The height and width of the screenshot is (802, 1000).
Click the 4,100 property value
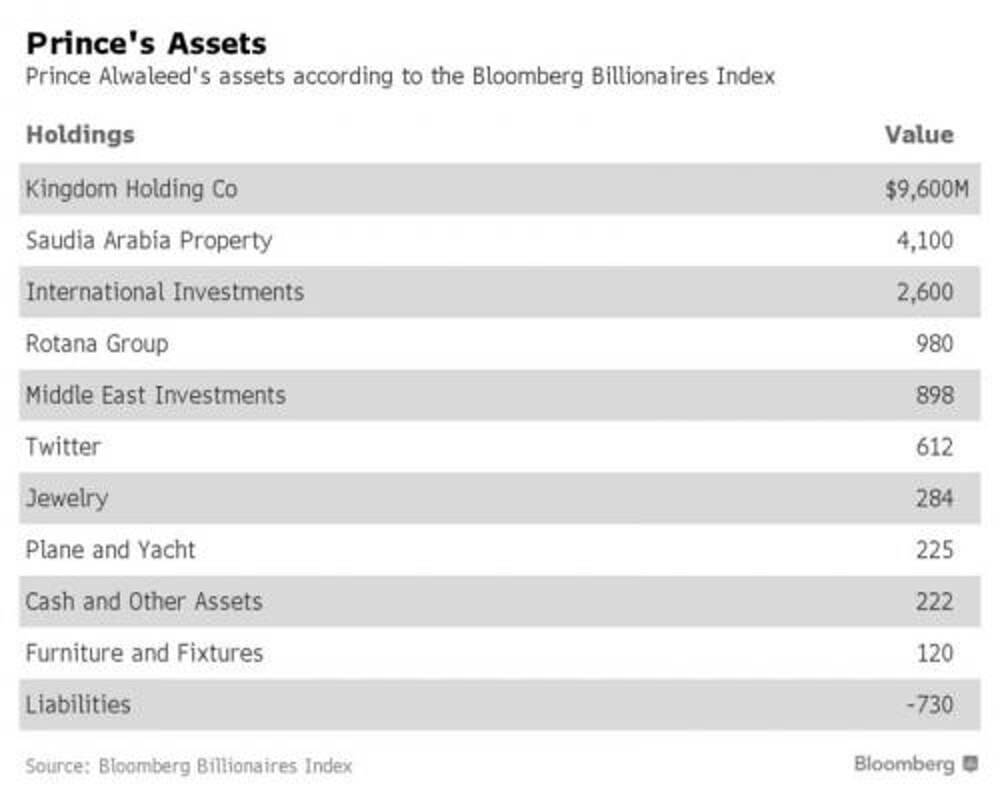[x=925, y=241]
